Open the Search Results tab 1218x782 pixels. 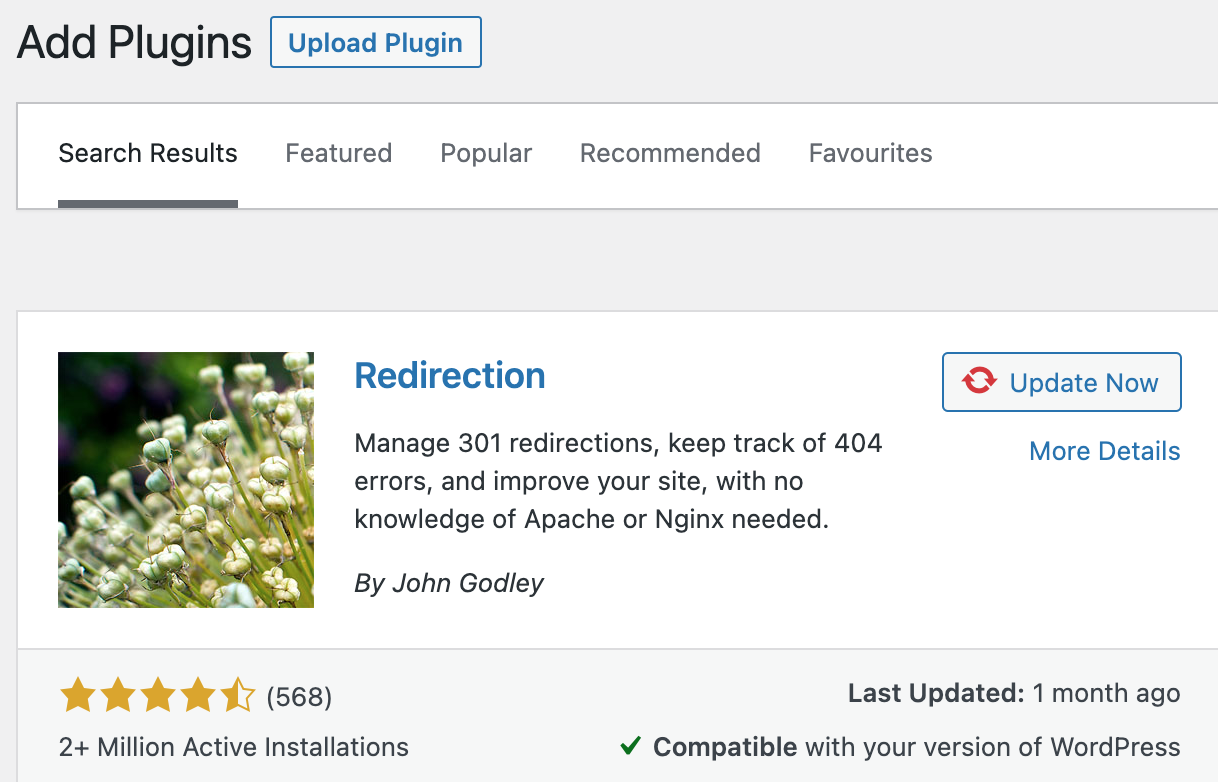pos(148,153)
